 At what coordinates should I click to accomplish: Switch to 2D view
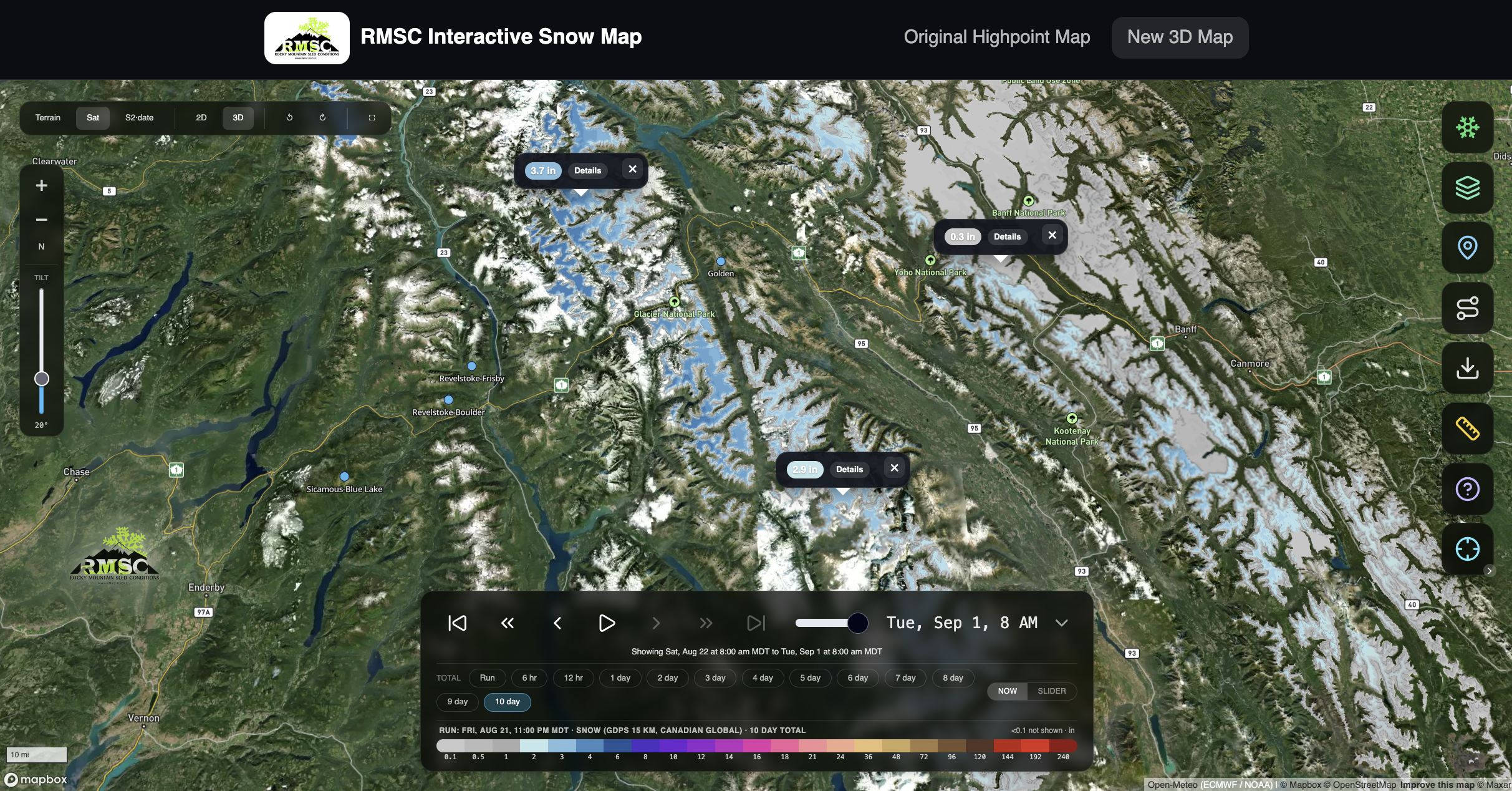coord(201,117)
